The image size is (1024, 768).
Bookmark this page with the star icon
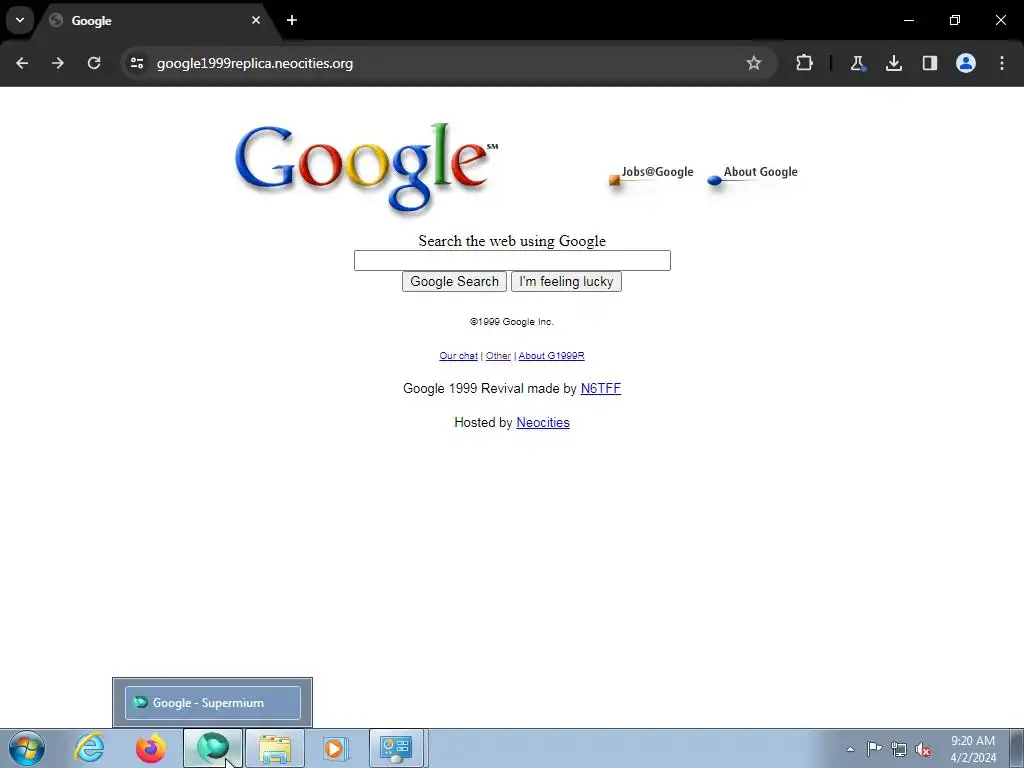(x=754, y=63)
